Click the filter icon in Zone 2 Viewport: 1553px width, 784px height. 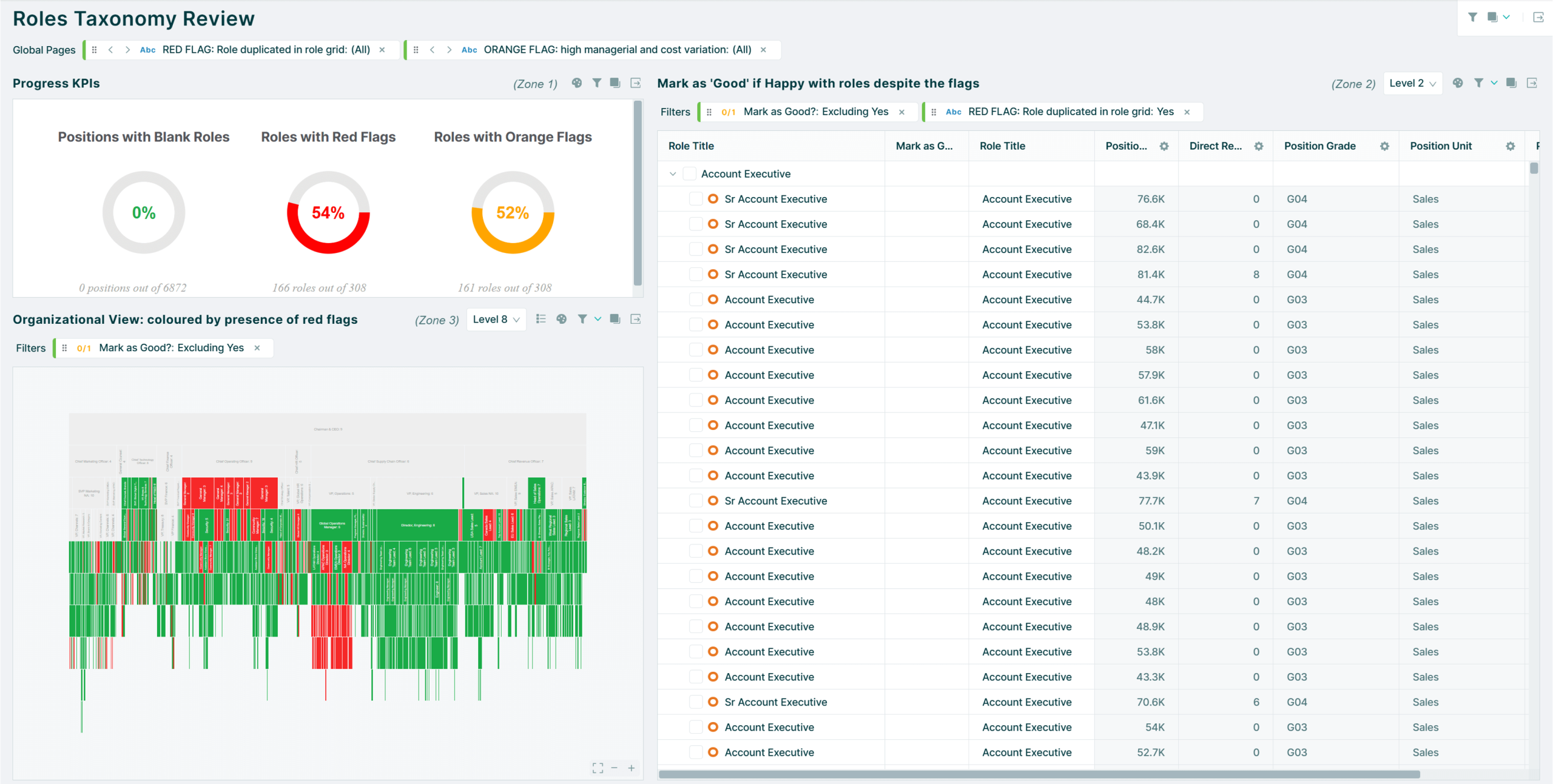pyautogui.click(x=1479, y=83)
